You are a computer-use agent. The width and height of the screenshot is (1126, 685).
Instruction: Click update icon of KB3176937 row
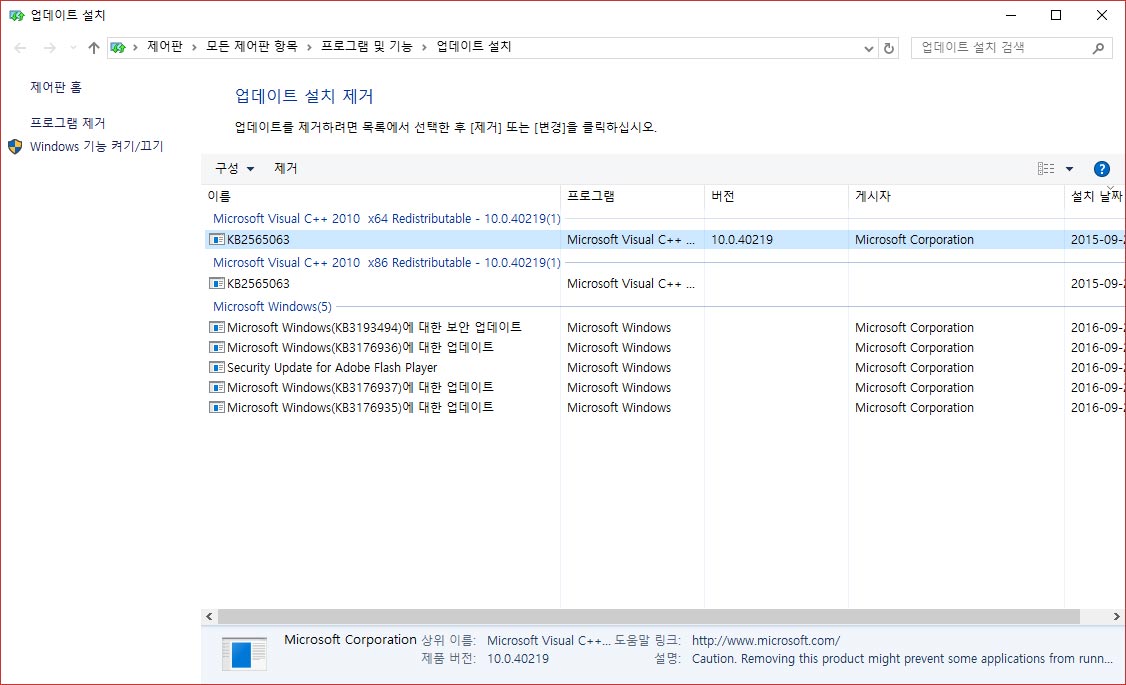(x=216, y=388)
